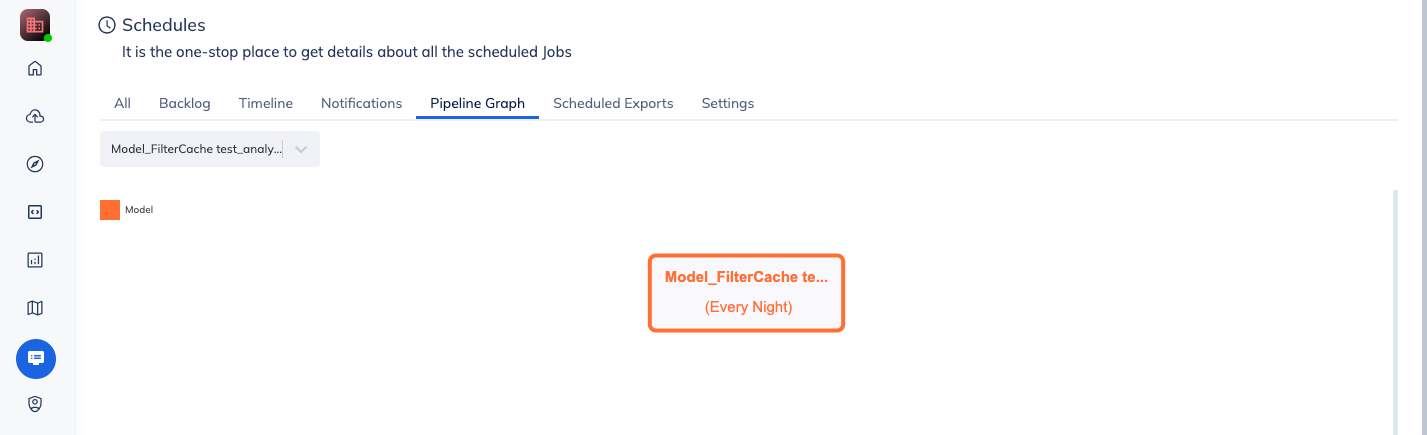Open the home icon in sidebar

coord(35,69)
